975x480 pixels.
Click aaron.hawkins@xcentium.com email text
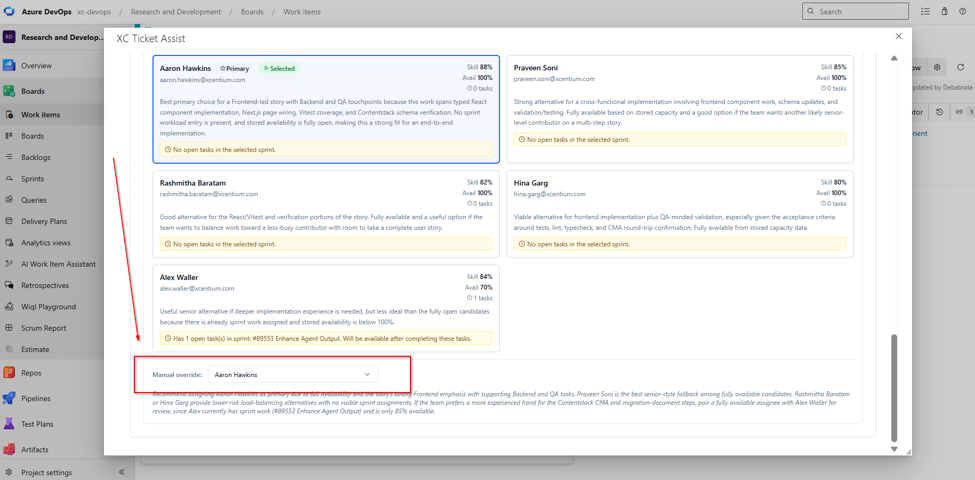pos(202,80)
